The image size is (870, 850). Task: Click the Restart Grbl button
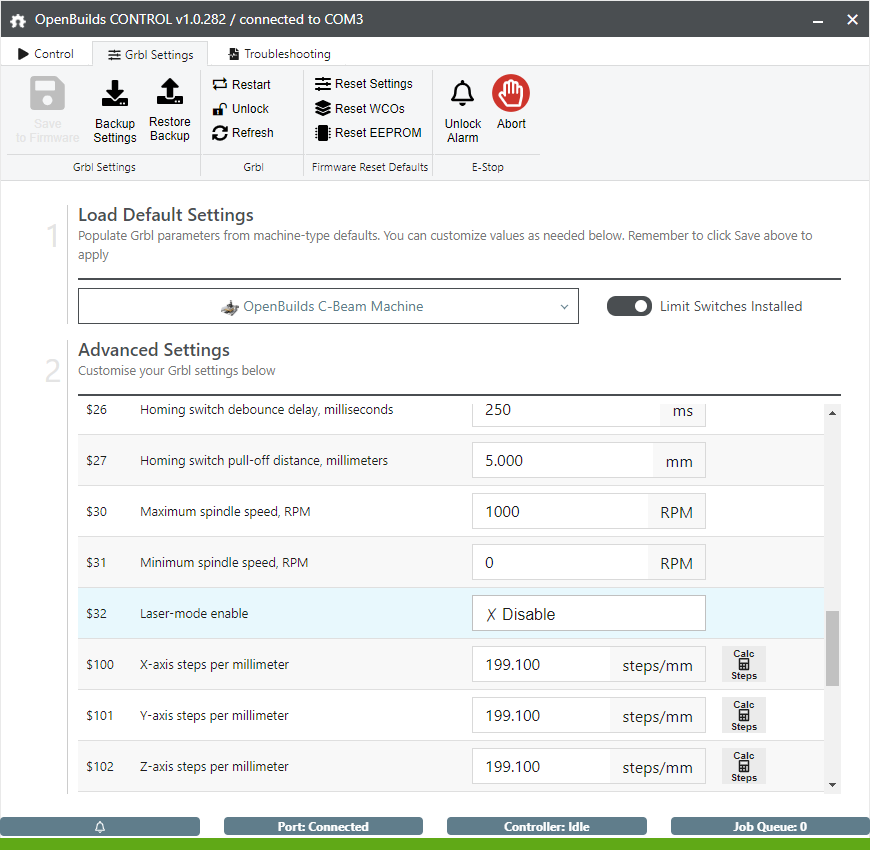[x=241, y=84]
